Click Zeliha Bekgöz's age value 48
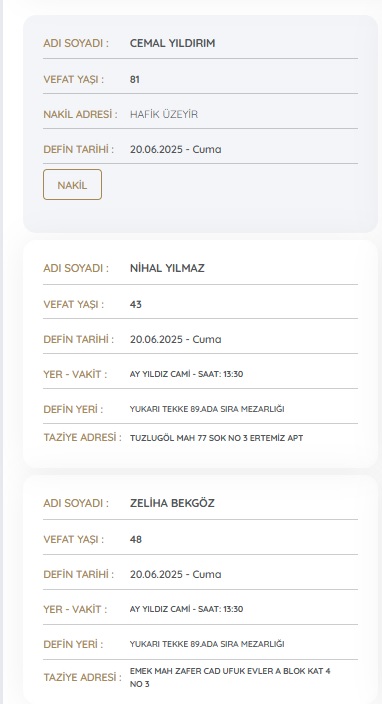 (x=136, y=539)
